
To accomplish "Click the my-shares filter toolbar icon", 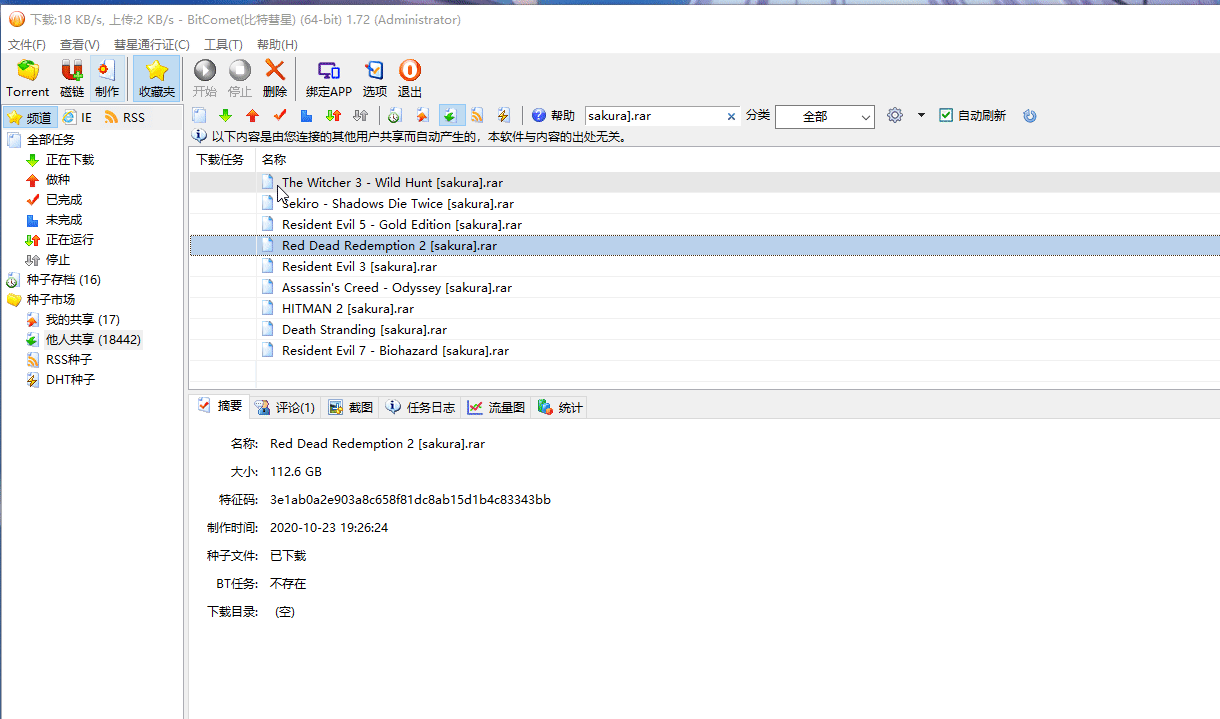I will (x=423, y=116).
